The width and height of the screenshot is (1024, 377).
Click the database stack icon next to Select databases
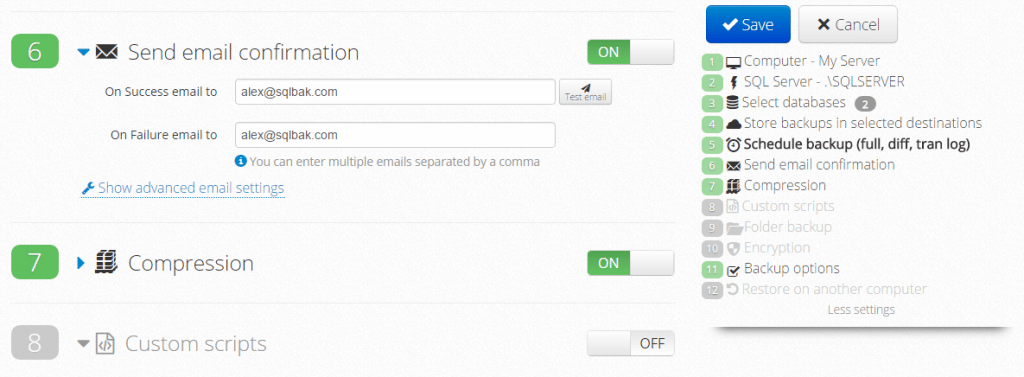(x=733, y=103)
